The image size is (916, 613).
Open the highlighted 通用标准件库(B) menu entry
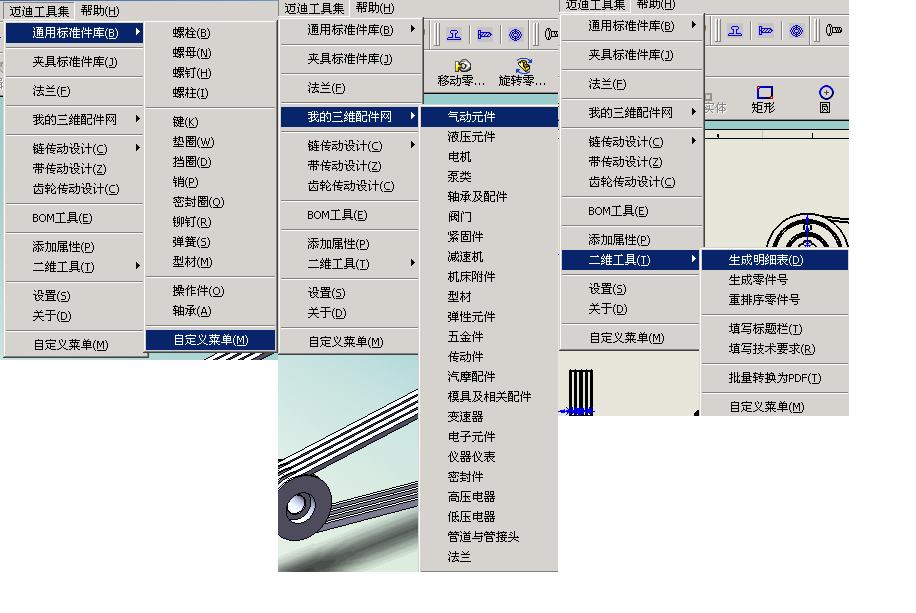tap(74, 33)
